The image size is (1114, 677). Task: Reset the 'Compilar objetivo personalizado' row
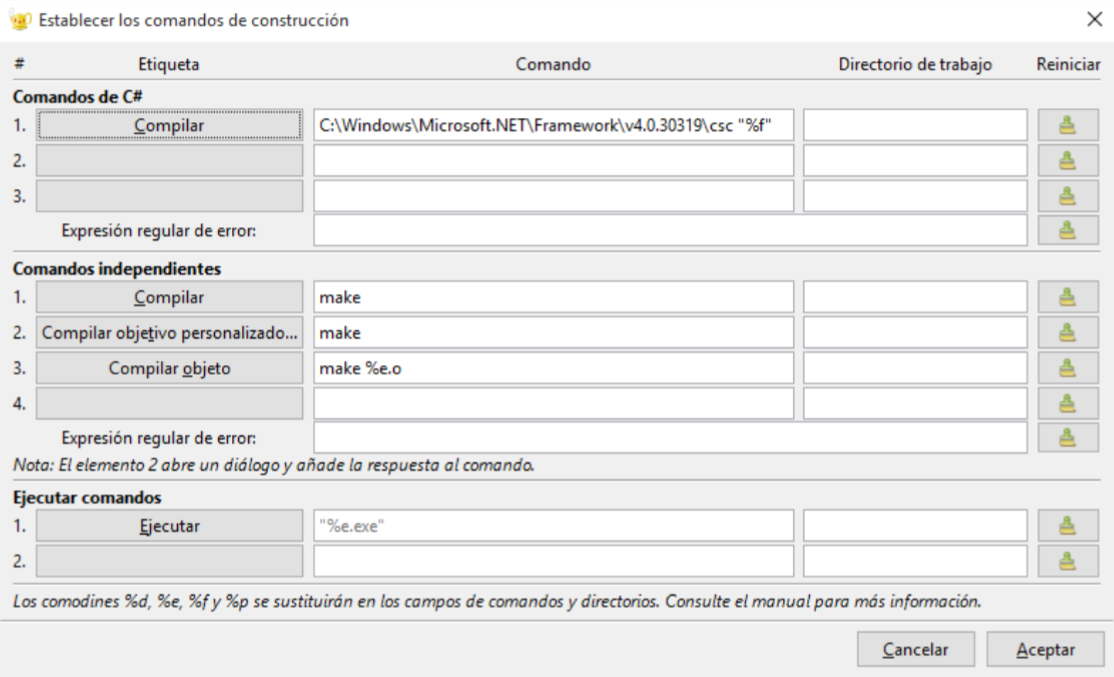click(1068, 332)
